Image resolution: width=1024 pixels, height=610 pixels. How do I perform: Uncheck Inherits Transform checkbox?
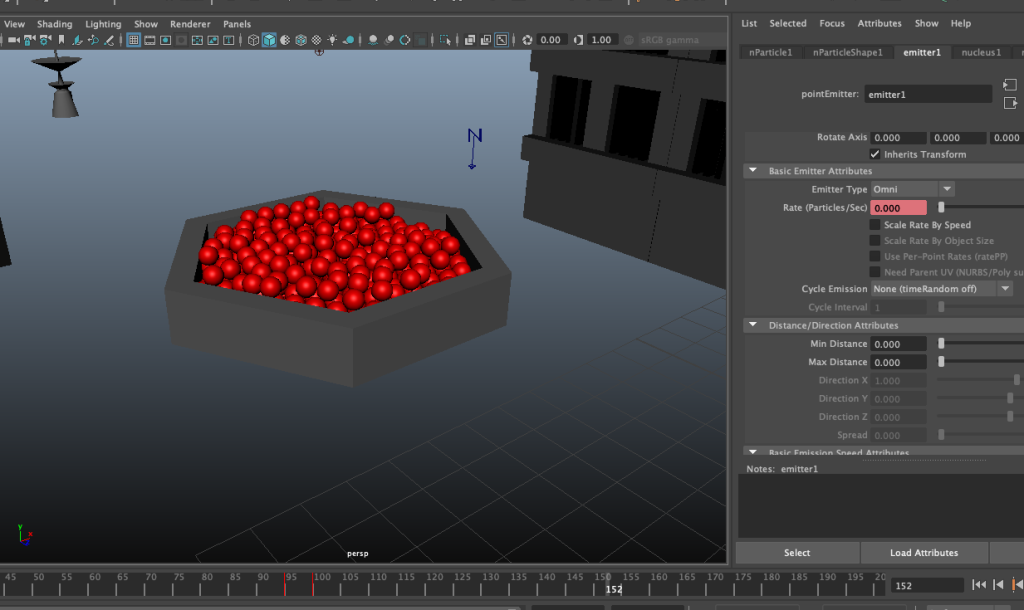(875, 155)
